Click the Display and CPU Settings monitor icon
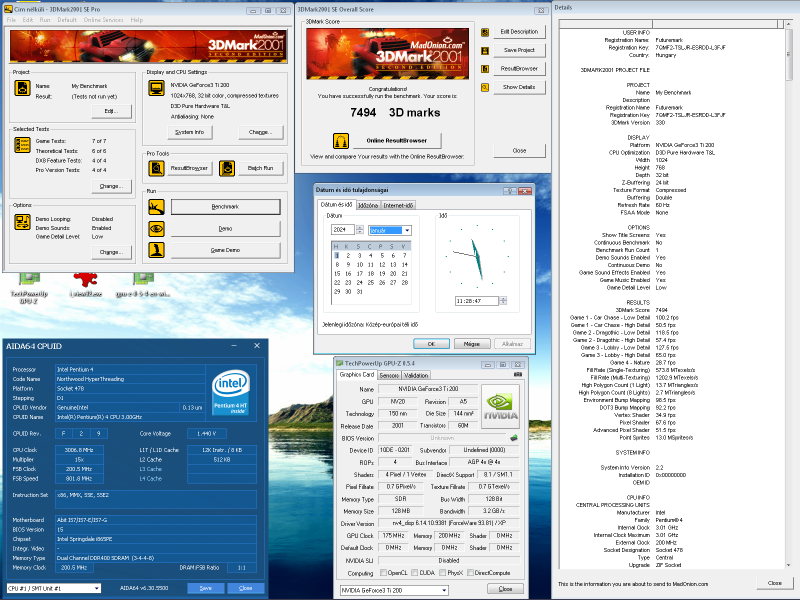Viewport: 800px width, 600px height. point(156,88)
